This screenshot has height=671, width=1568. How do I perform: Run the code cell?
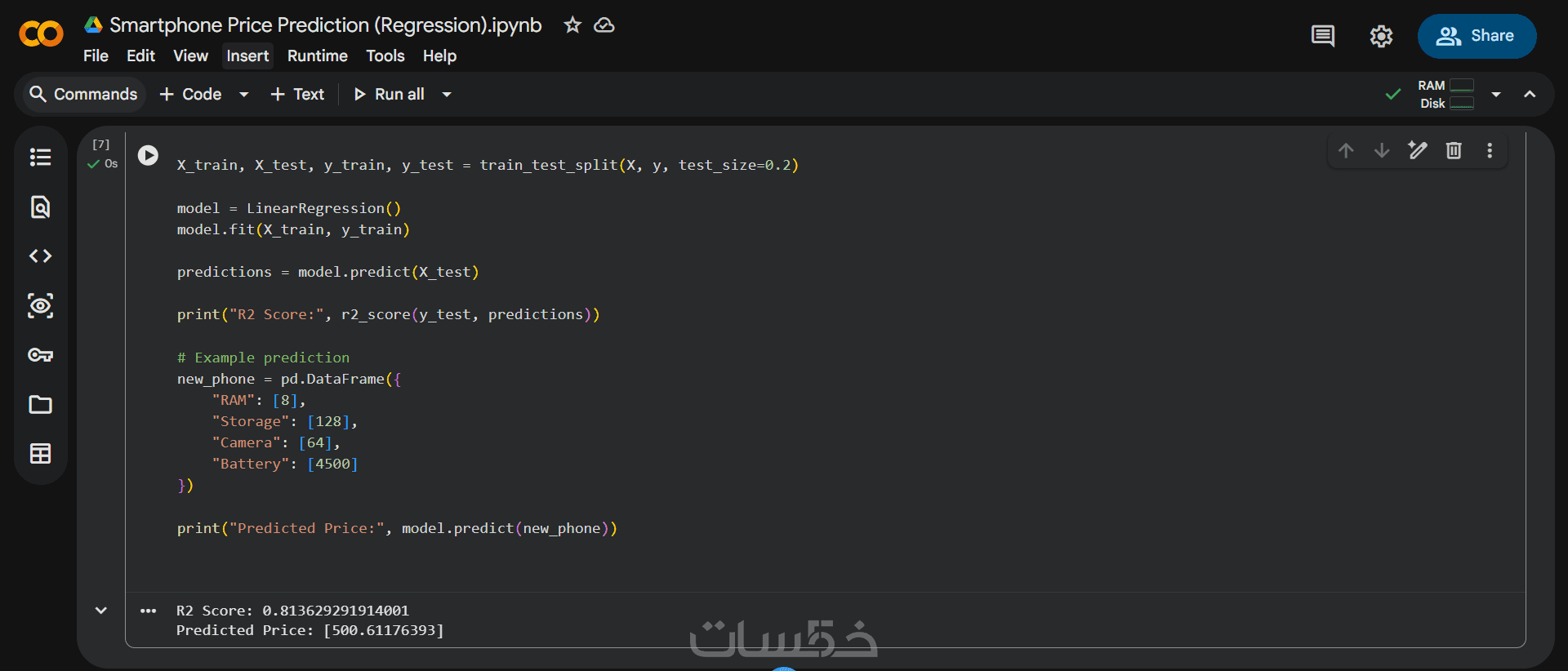click(x=148, y=155)
